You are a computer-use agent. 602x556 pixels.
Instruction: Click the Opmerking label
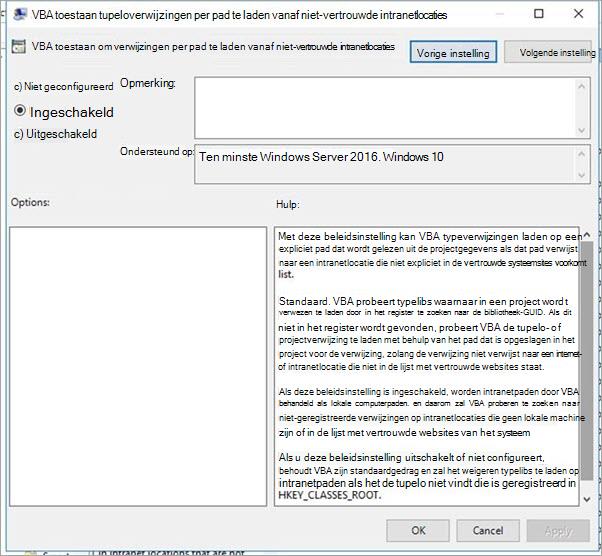pos(148,83)
